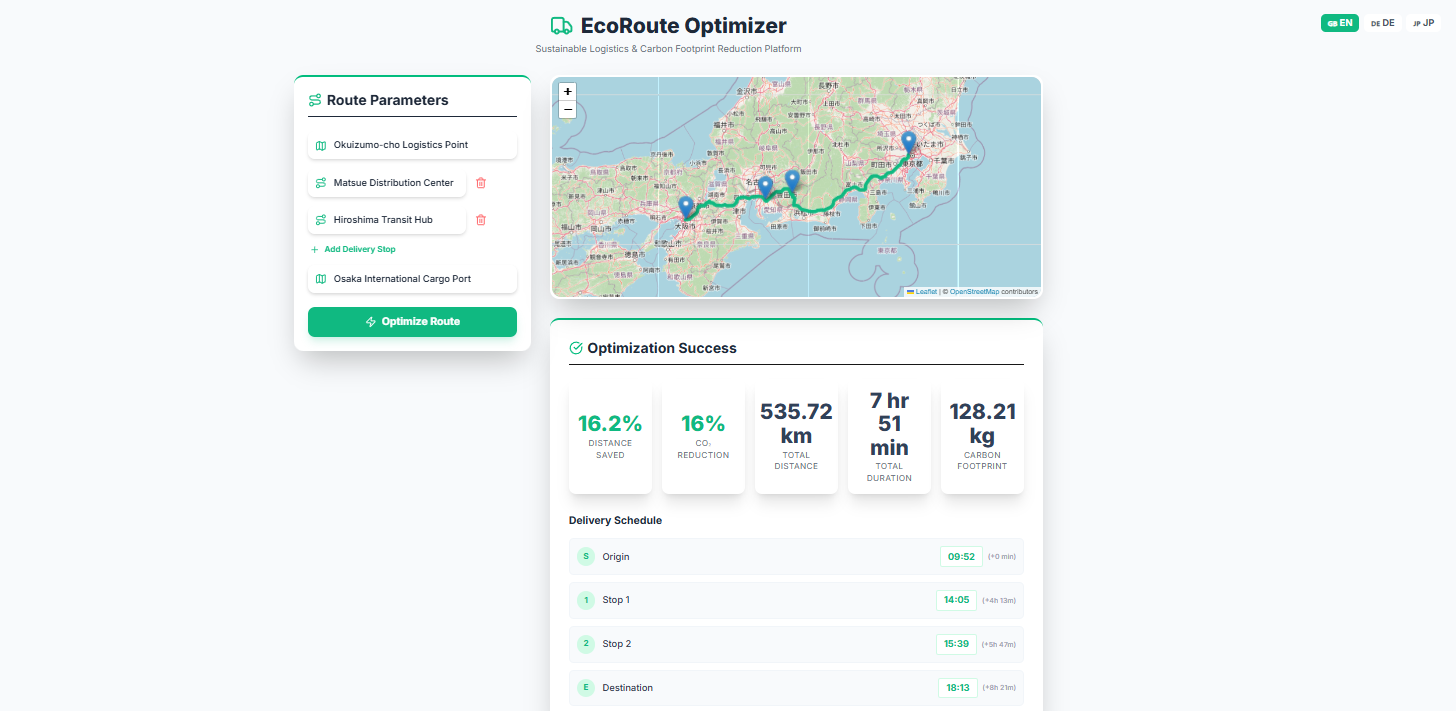Viewport: 1456px width, 711px height.
Task: Switch language to Japanese
Action: tap(1423, 22)
